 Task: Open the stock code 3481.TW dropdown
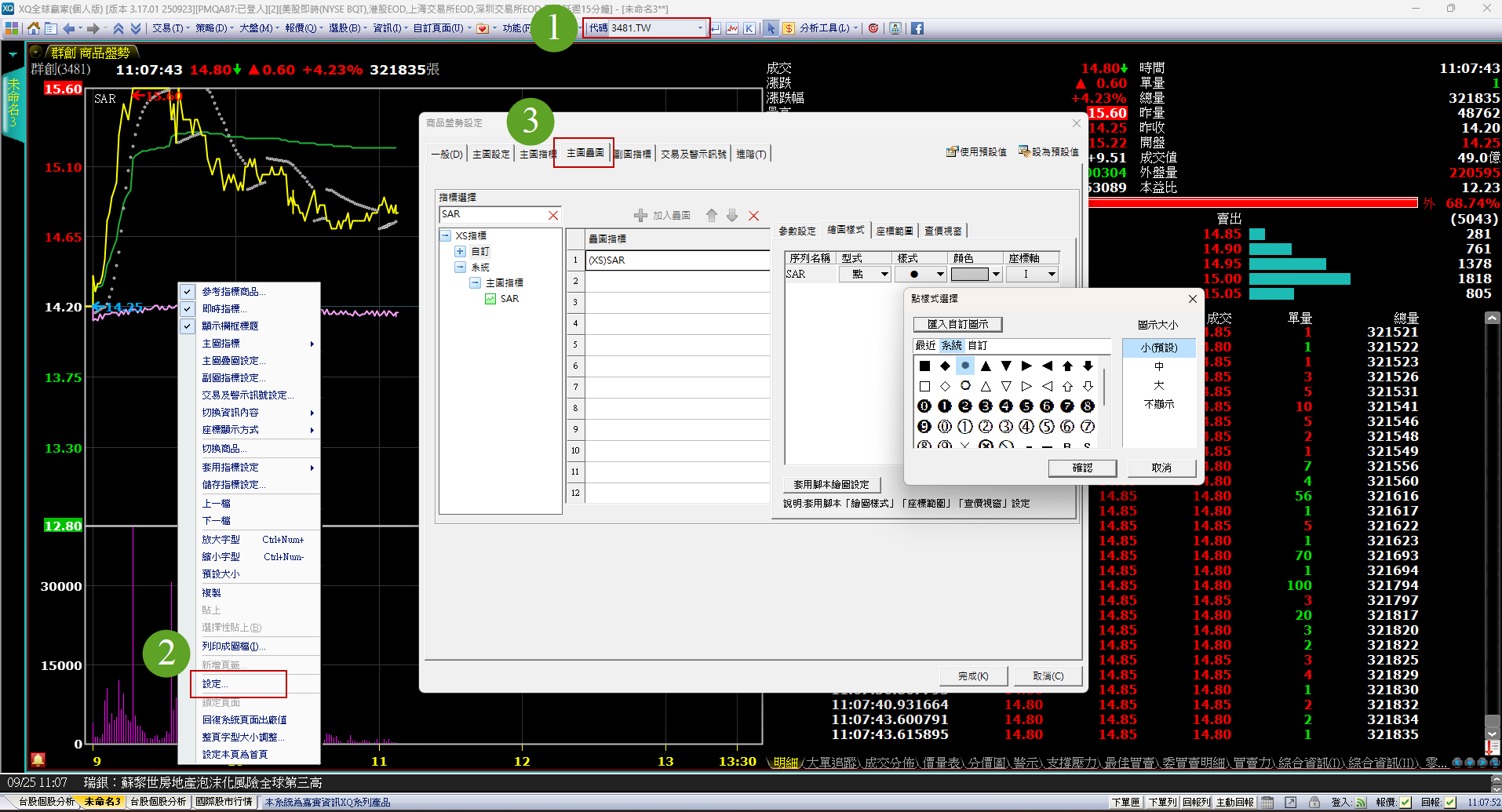700,28
